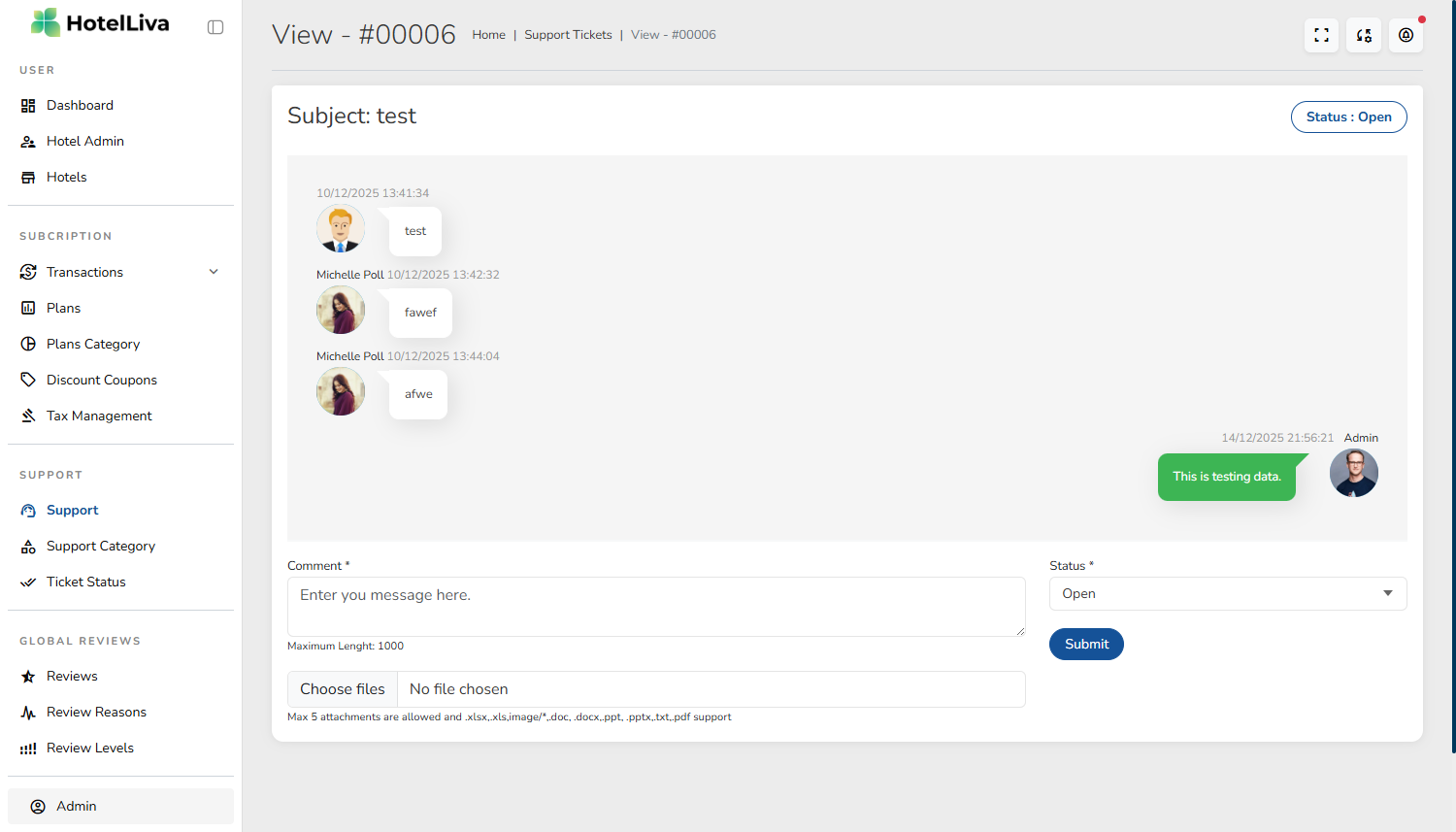Image resolution: width=1456 pixels, height=832 pixels.
Task: Click the Choose files button
Action: tap(343, 689)
